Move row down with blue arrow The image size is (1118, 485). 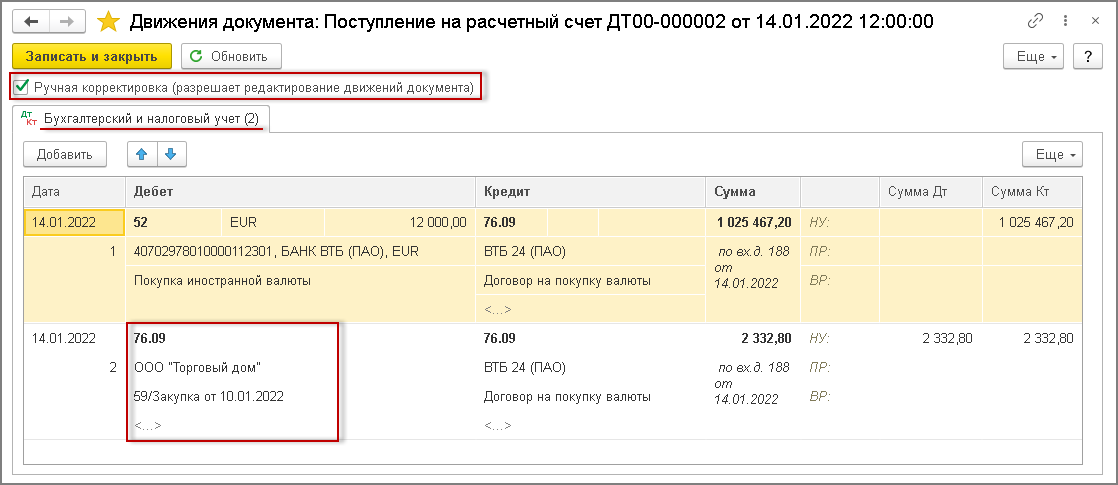coord(171,154)
